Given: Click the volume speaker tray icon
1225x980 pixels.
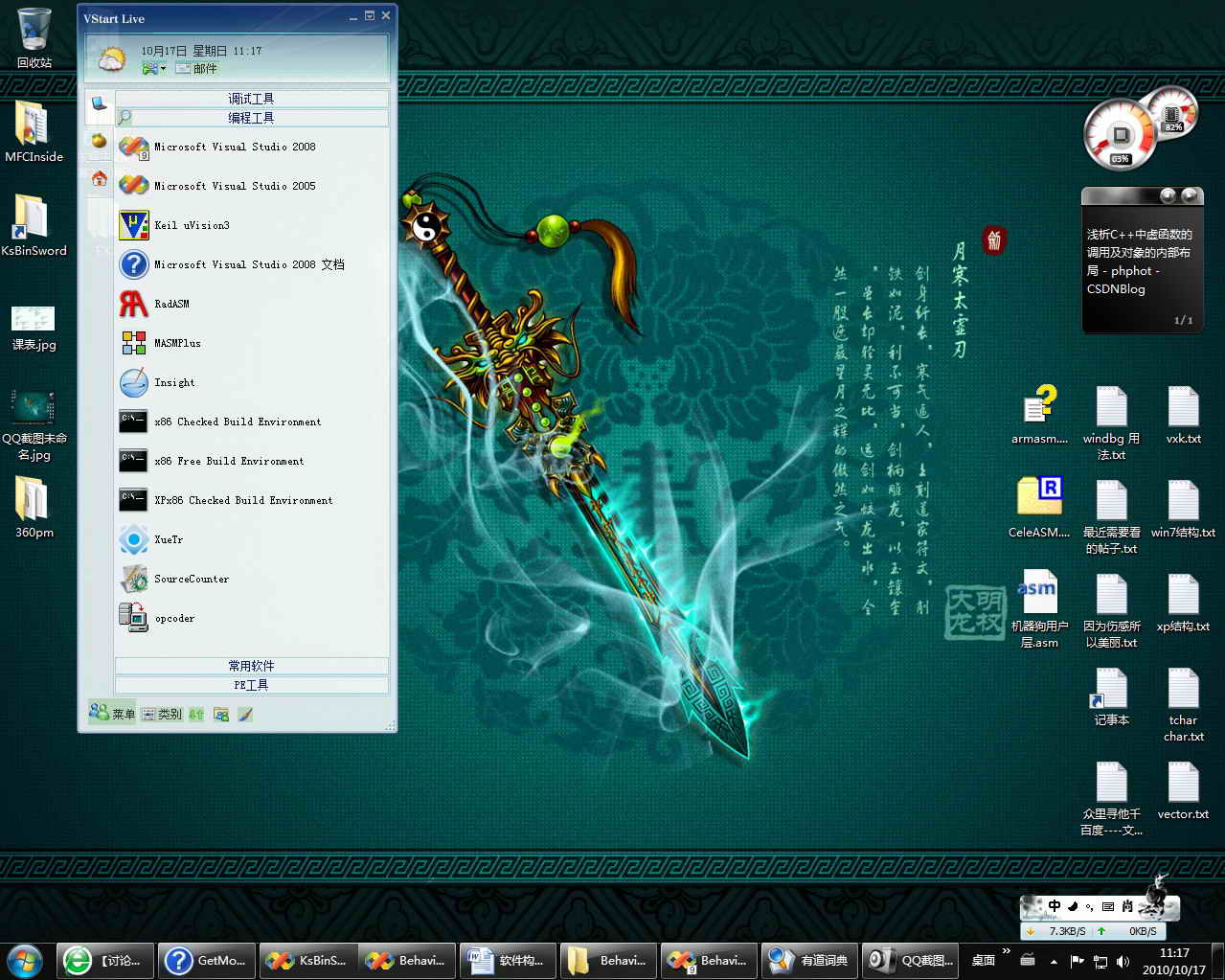Looking at the screenshot, I should [1123, 961].
